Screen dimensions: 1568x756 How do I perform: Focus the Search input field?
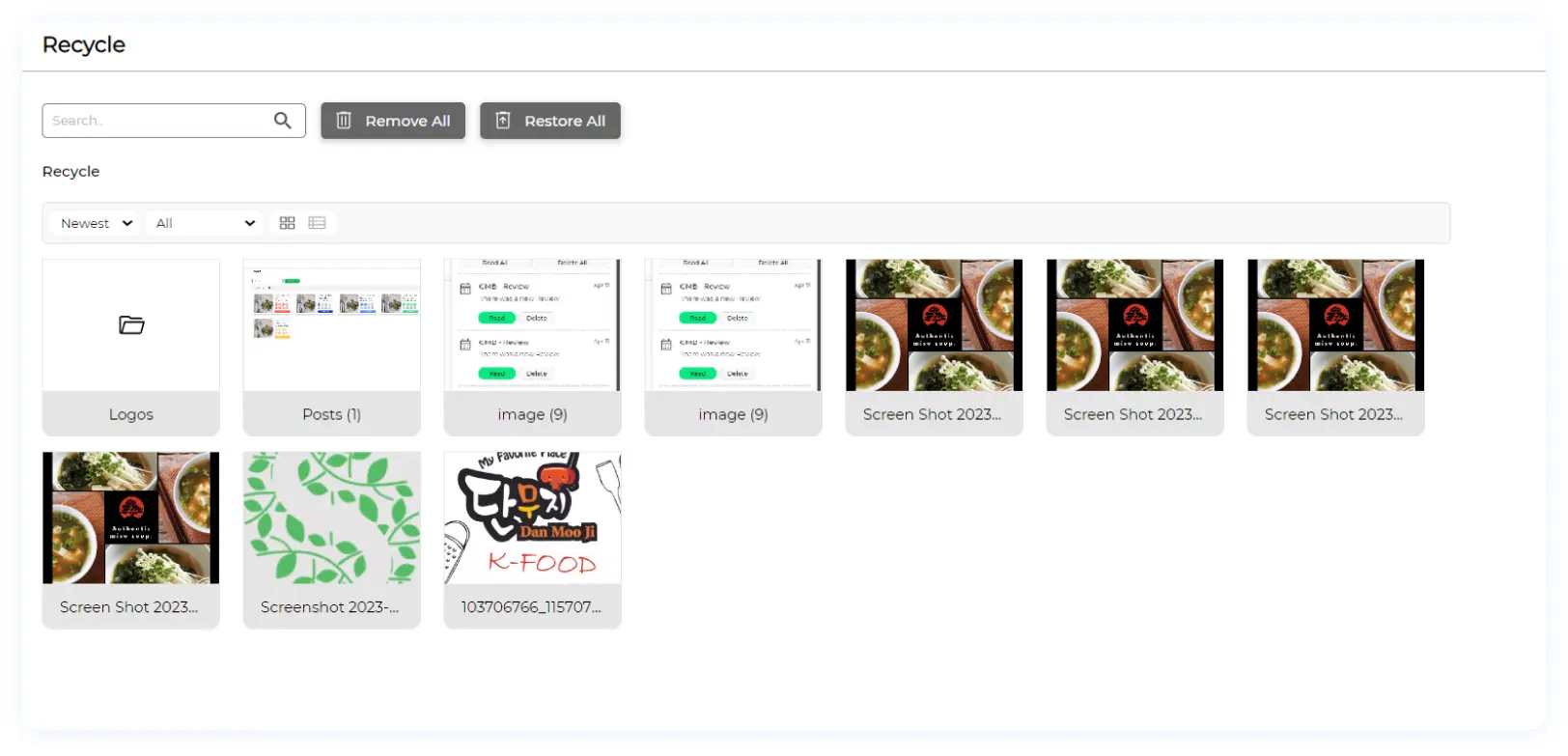(x=174, y=121)
